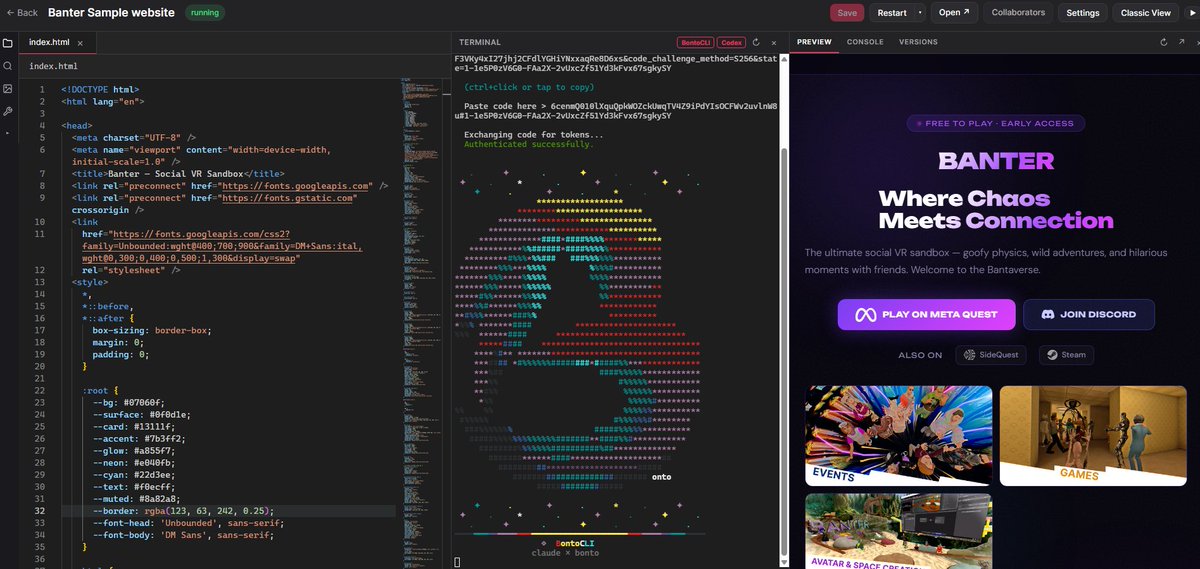Open the Collaborators panel
The width and height of the screenshot is (1200, 569).
click(1018, 13)
